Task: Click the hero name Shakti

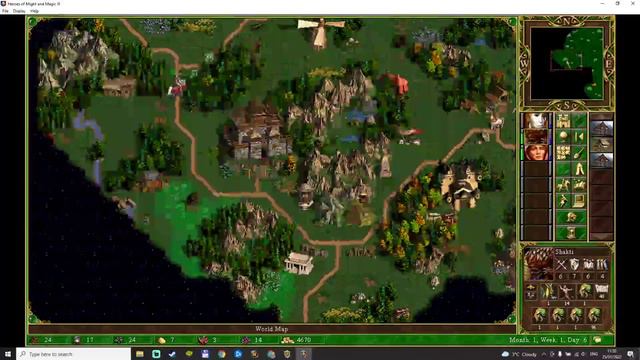Action: (x=564, y=252)
